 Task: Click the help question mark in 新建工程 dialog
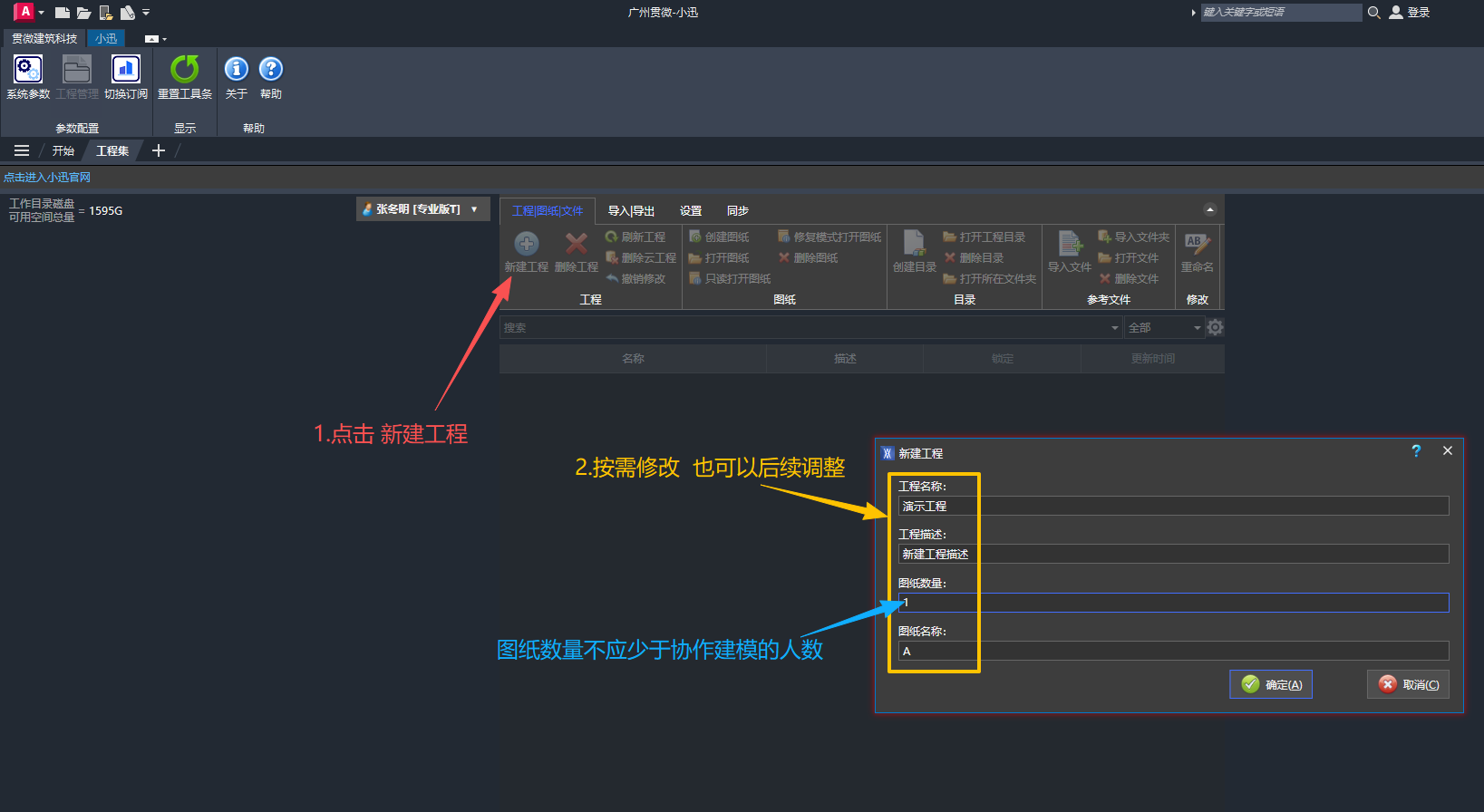(1416, 450)
